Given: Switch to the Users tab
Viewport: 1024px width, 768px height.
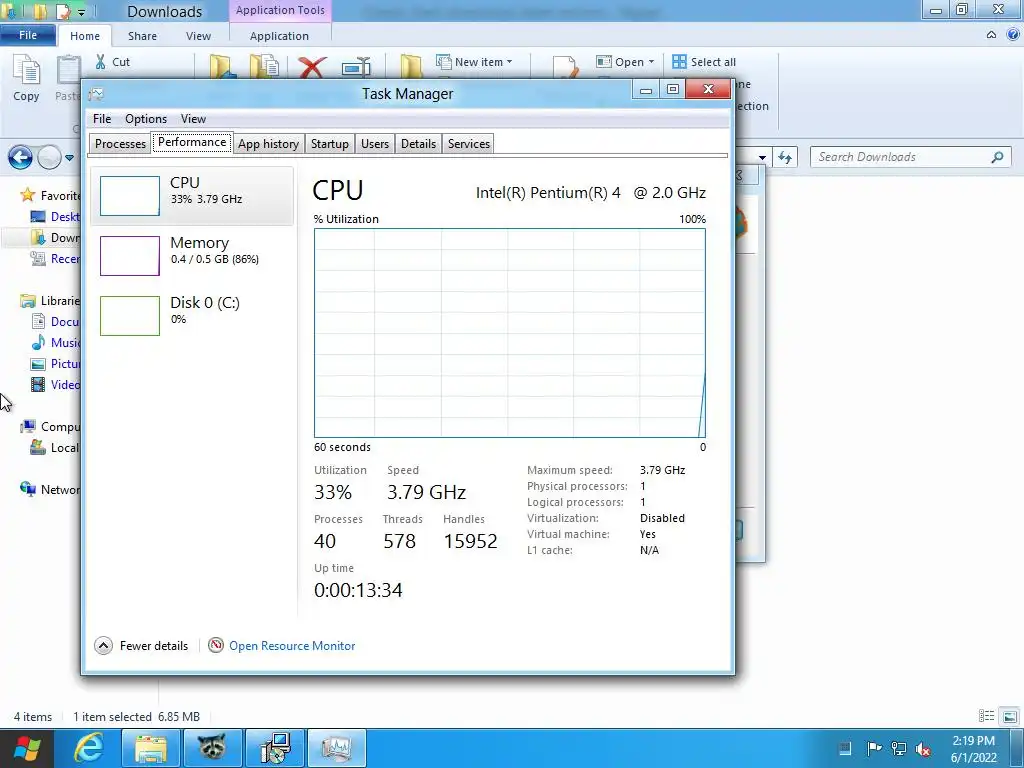Looking at the screenshot, I should click(375, 144).
